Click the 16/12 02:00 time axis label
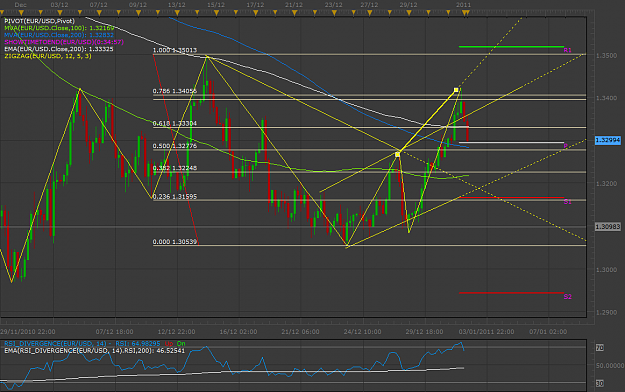625x392 pixels. pyautogui.click(x=238, y=332)
